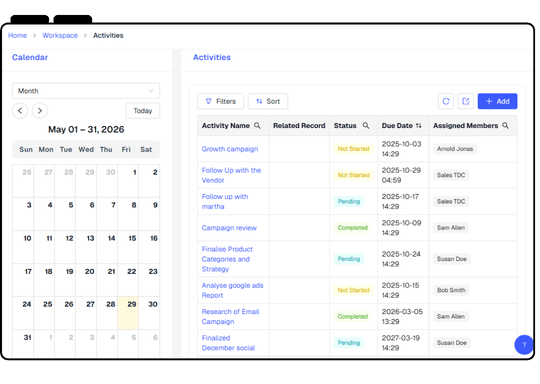Open Growth campaign activity
Image resolution: width=540 pixels, height=384 pixels.
point(230,149)
